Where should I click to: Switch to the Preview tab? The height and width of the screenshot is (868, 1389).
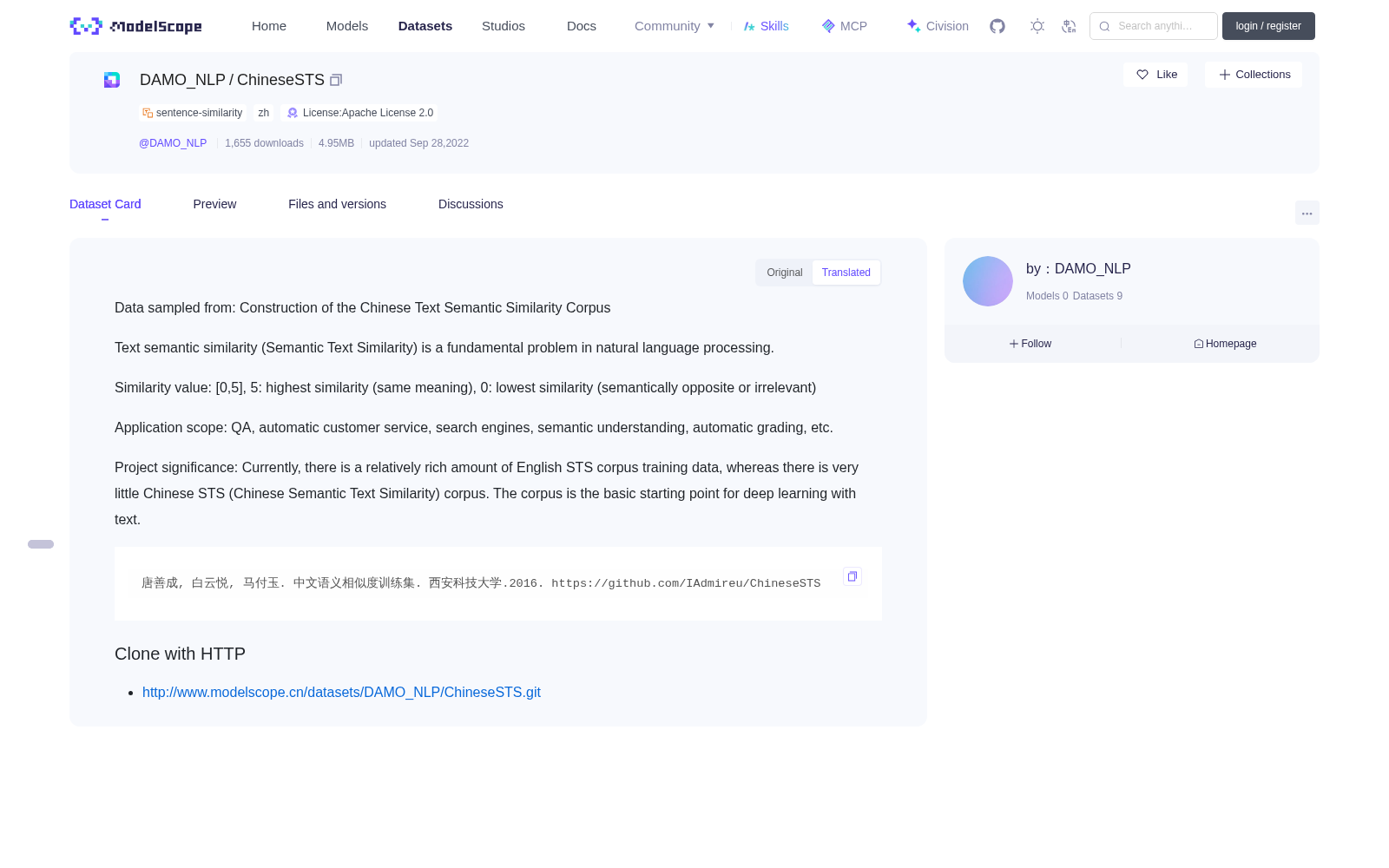coord(214,204)
